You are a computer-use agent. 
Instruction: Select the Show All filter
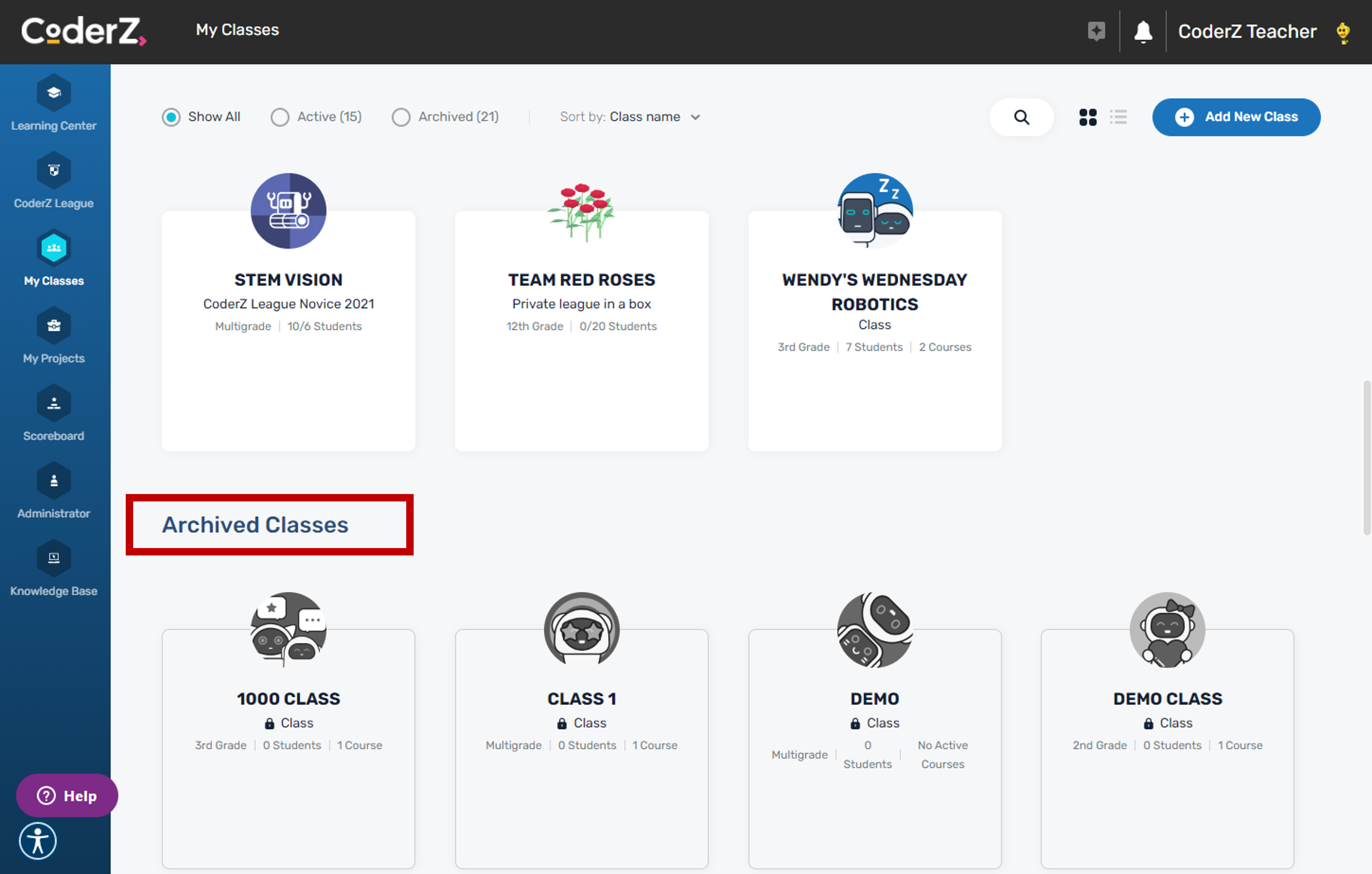(171, 117)
